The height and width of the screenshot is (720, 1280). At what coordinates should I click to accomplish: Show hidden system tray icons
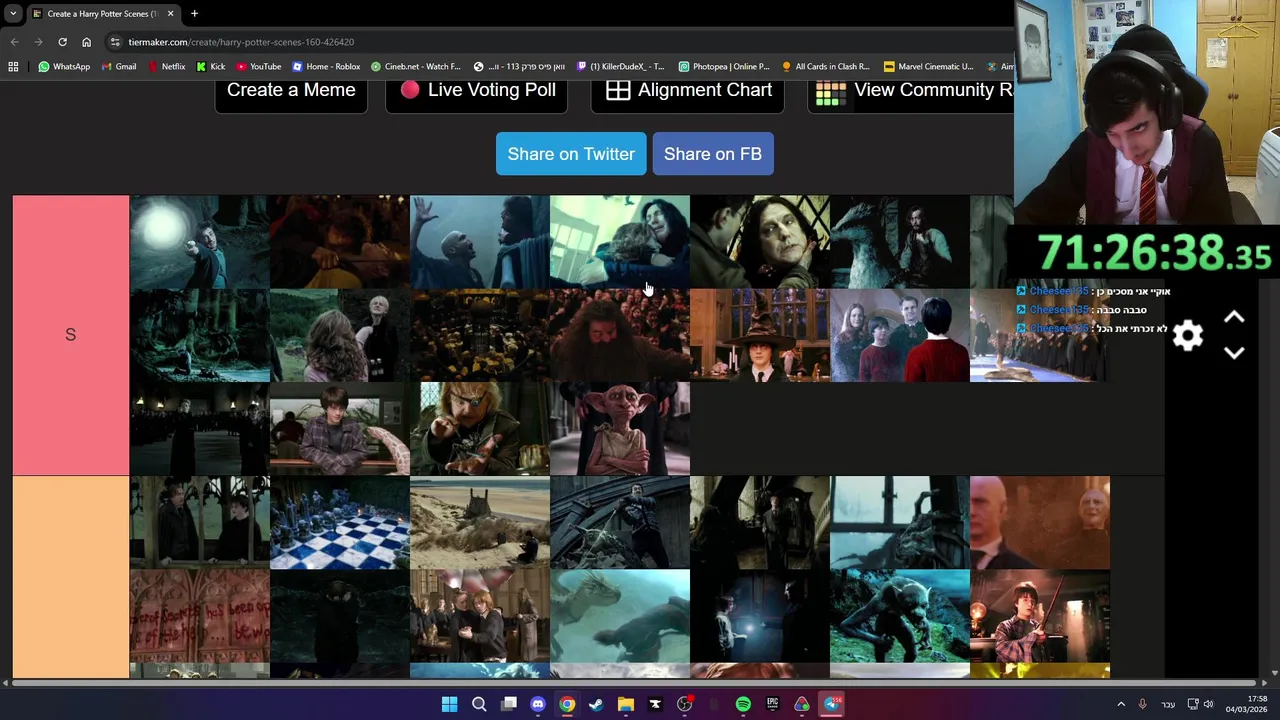coord(1121,704)
